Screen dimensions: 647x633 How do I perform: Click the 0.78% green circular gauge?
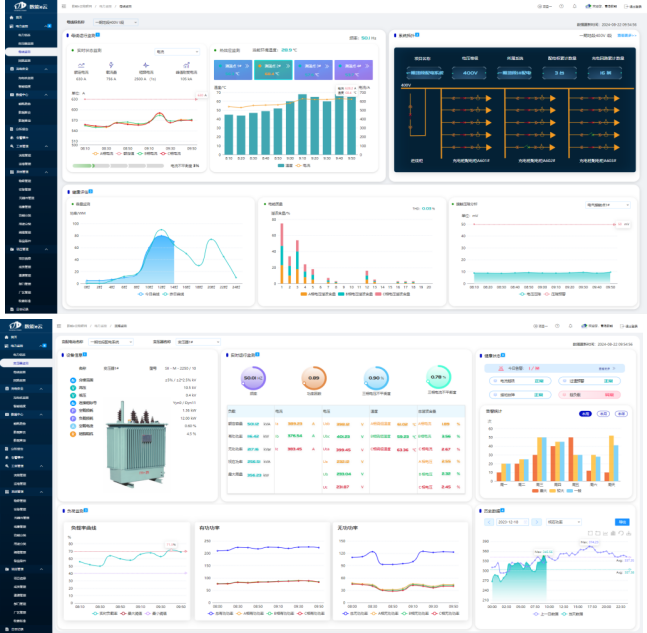[x=439, y=380]
